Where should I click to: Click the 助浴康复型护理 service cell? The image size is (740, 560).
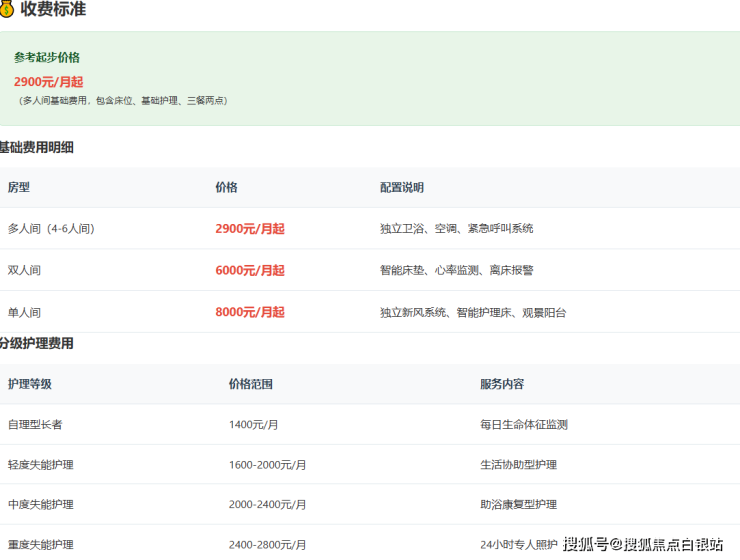518,505
